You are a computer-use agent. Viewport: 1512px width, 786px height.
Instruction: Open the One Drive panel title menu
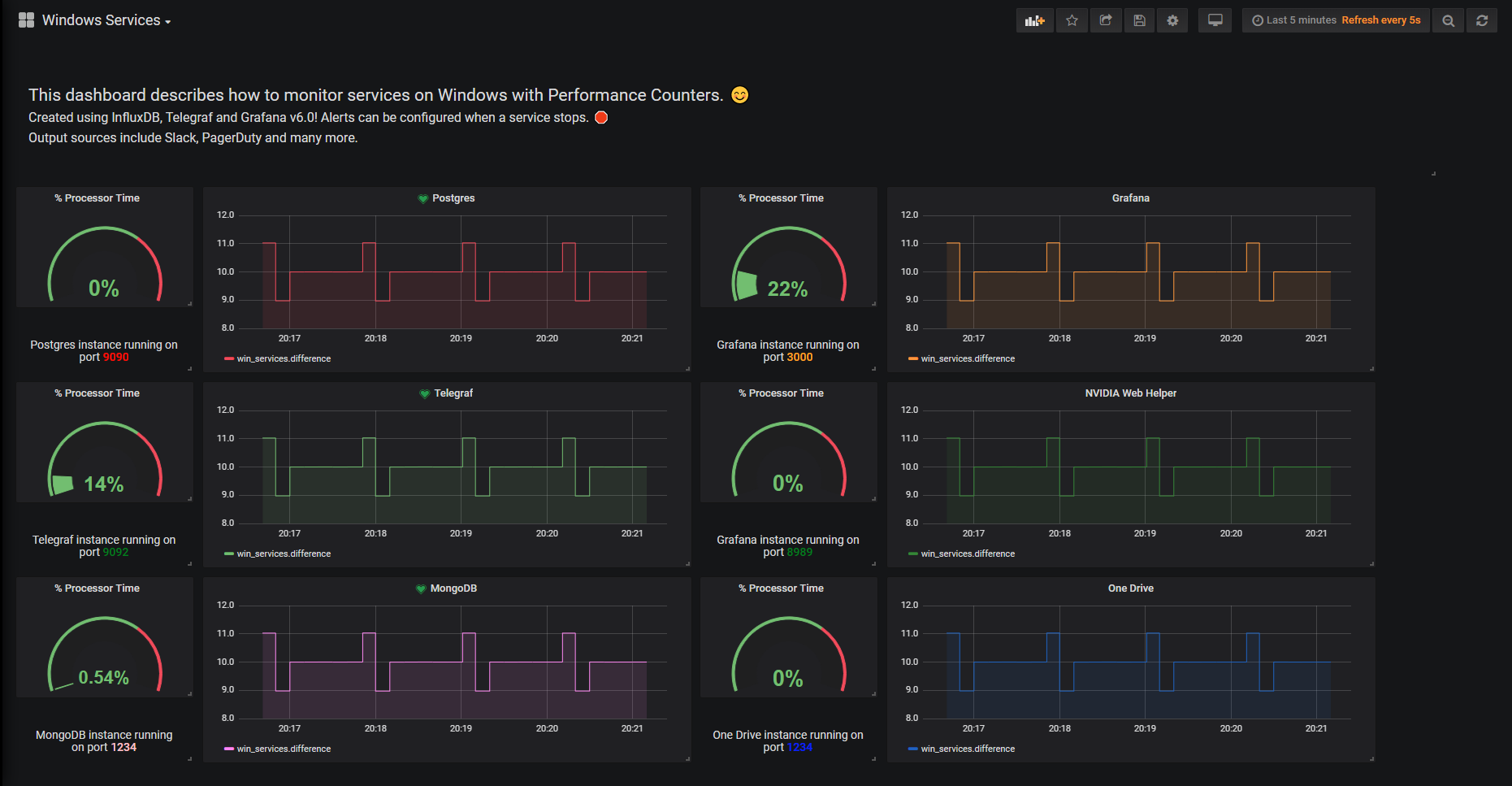(1131, 588)
